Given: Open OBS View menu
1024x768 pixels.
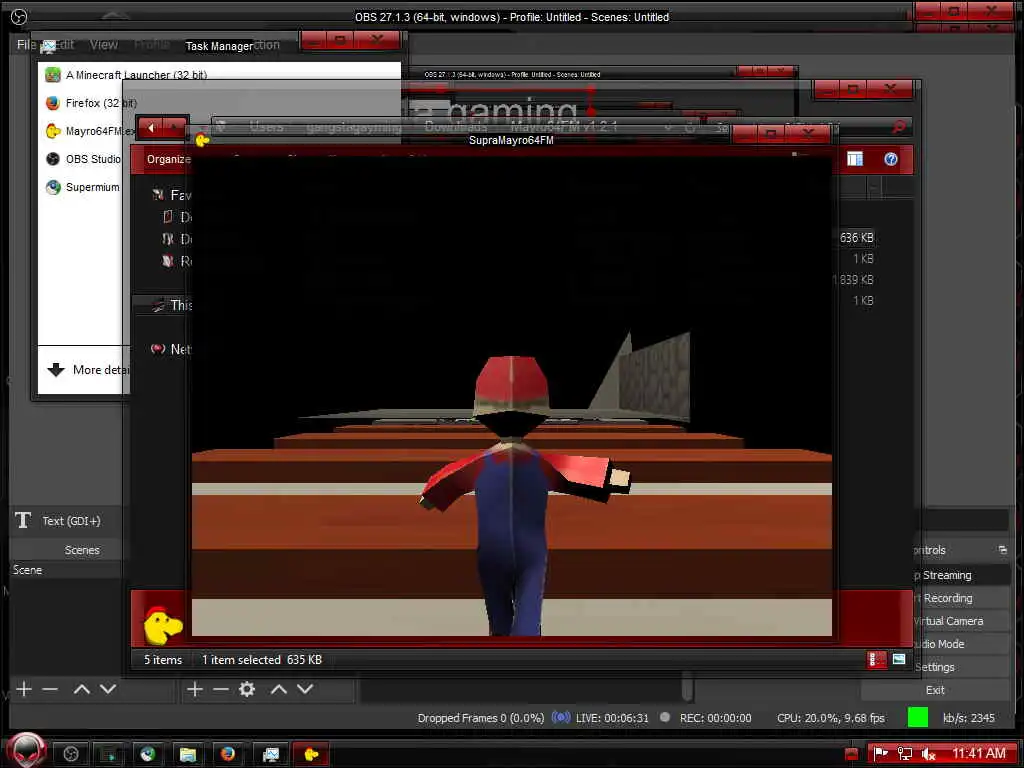Looking at the screenshot, I should click(x=104, y=44).
